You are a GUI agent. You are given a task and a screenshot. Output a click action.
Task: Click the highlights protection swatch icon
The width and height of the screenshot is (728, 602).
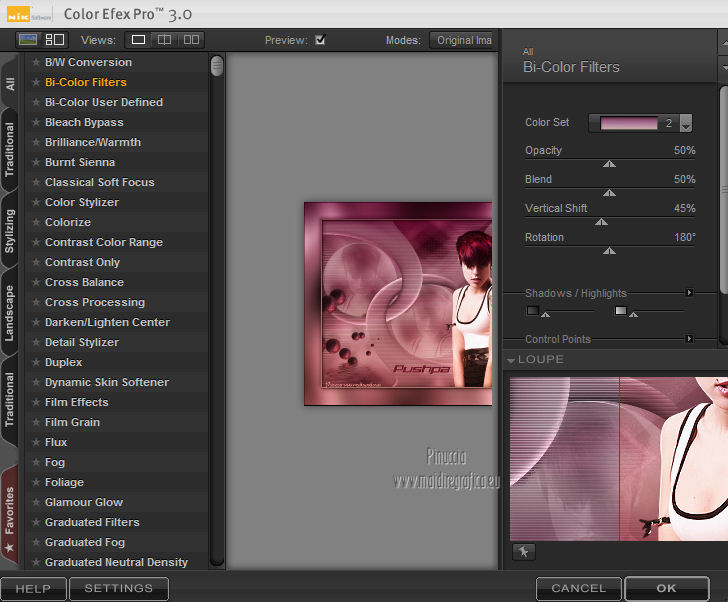point(621,311)
